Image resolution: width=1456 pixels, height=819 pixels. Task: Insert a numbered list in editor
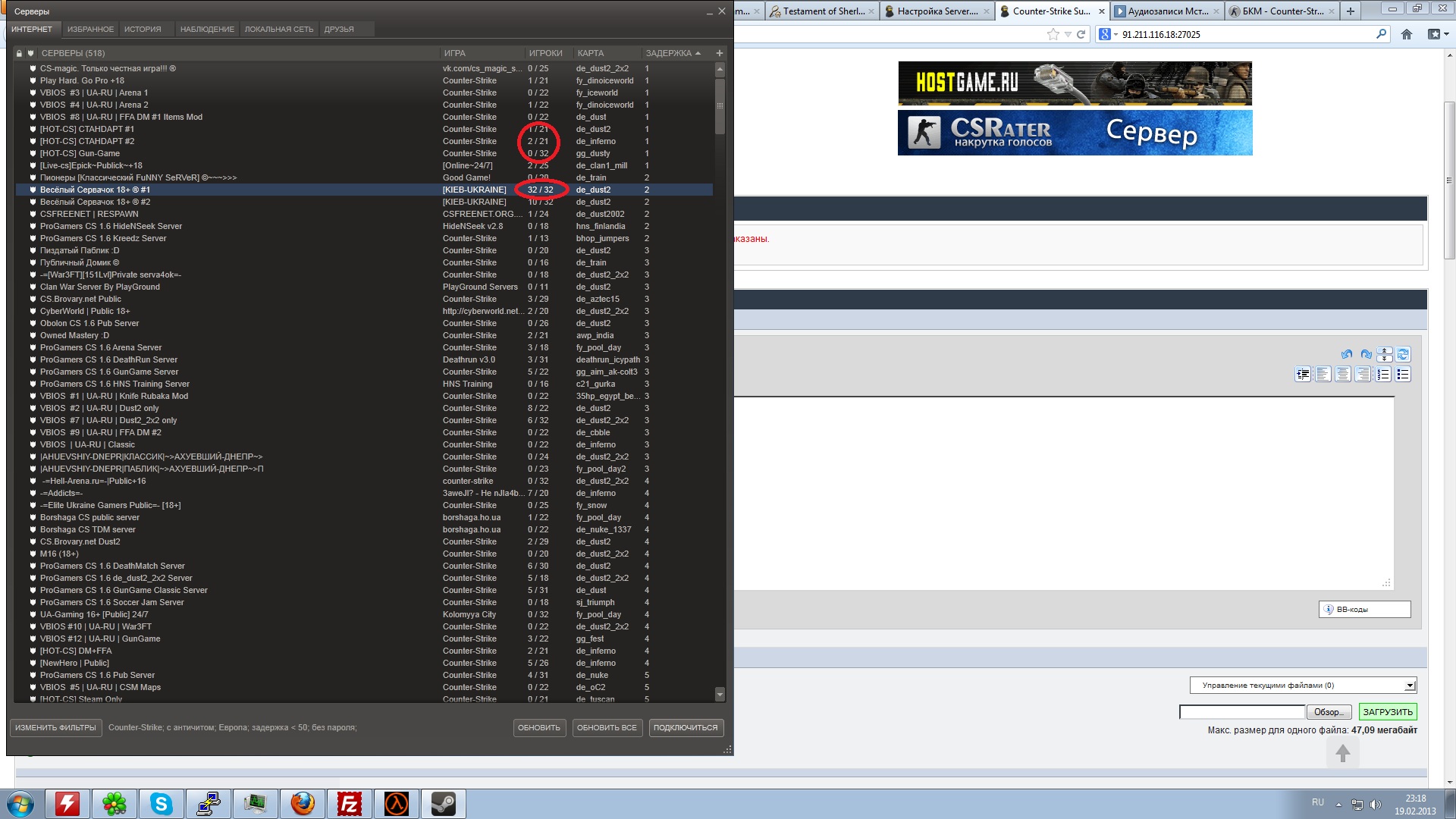point(1383,374)
